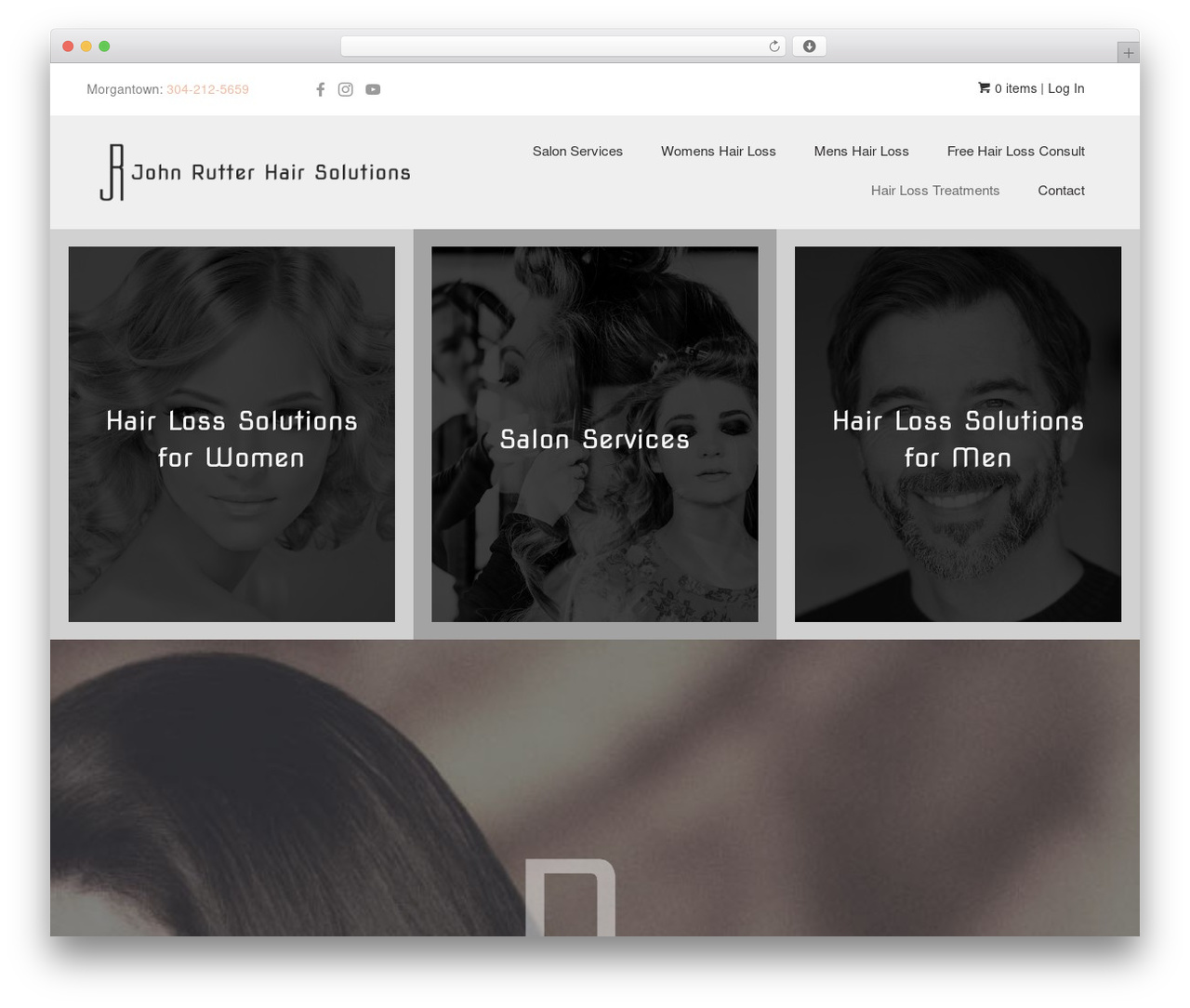Open the Salon Services image tile
Screen dimensions: 1190x1008
click(x=595, y=434)
